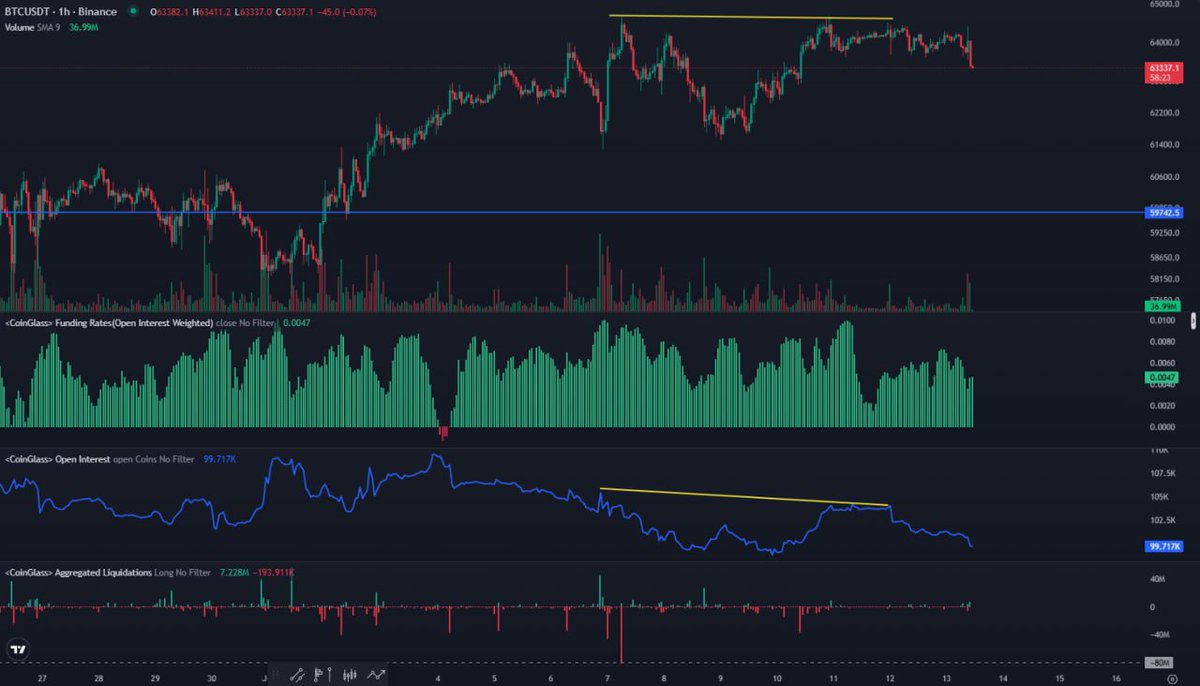
Task: Click the liquidation value 7.228M
Action: click(x=233, y=572)
